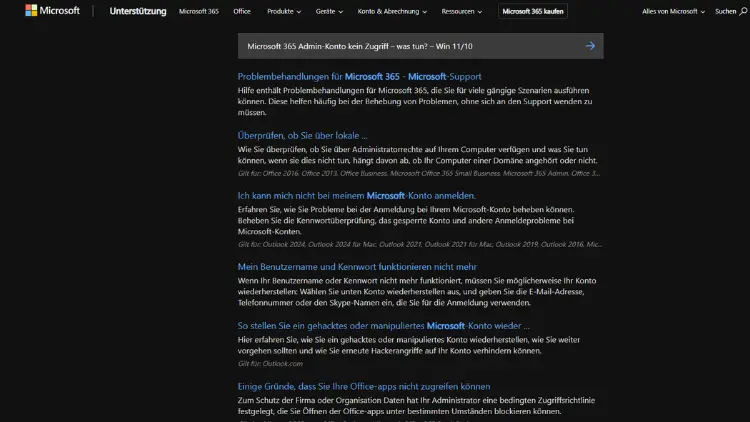
Task: Expand the Produkte dropdown menu
Action: pyautogui.click(x=284, y=11)
